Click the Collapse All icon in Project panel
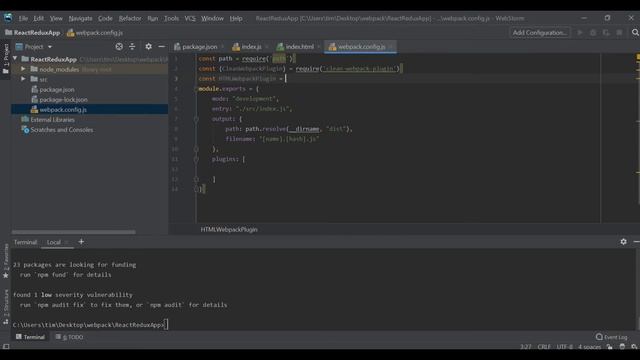640x360 pixels. pos(132,47)
